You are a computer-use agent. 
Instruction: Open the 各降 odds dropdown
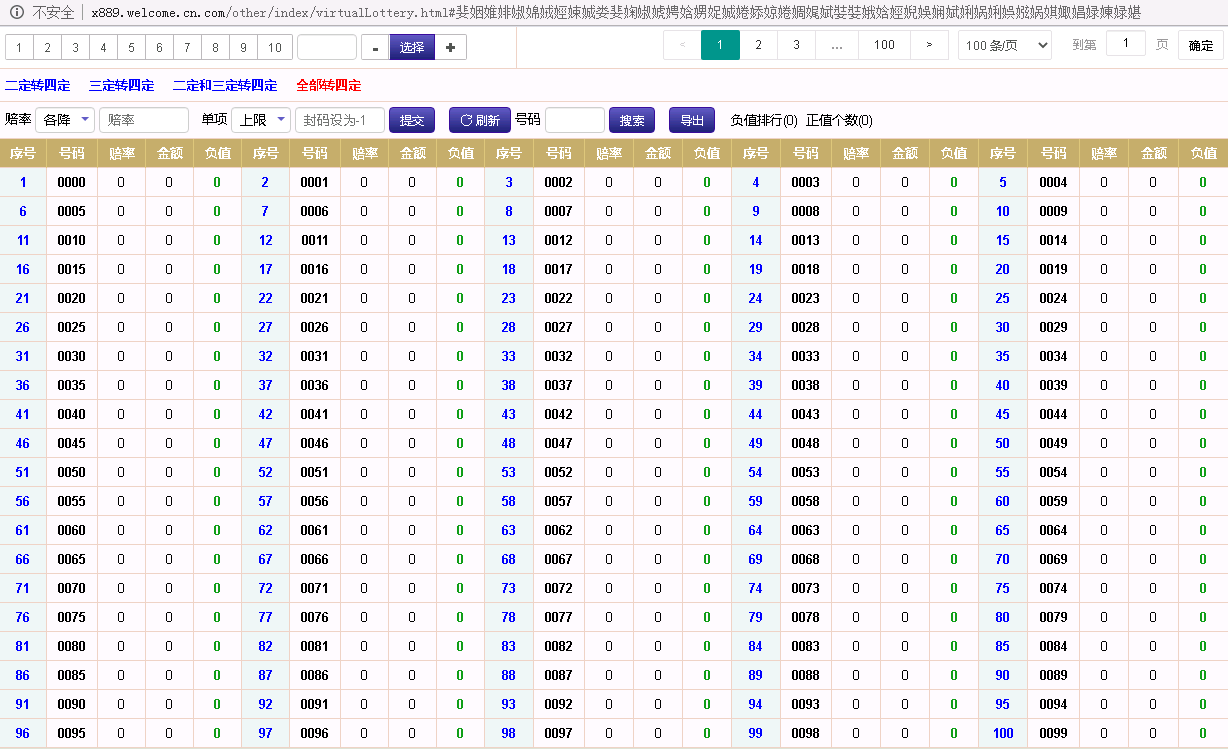click(66, 119)
